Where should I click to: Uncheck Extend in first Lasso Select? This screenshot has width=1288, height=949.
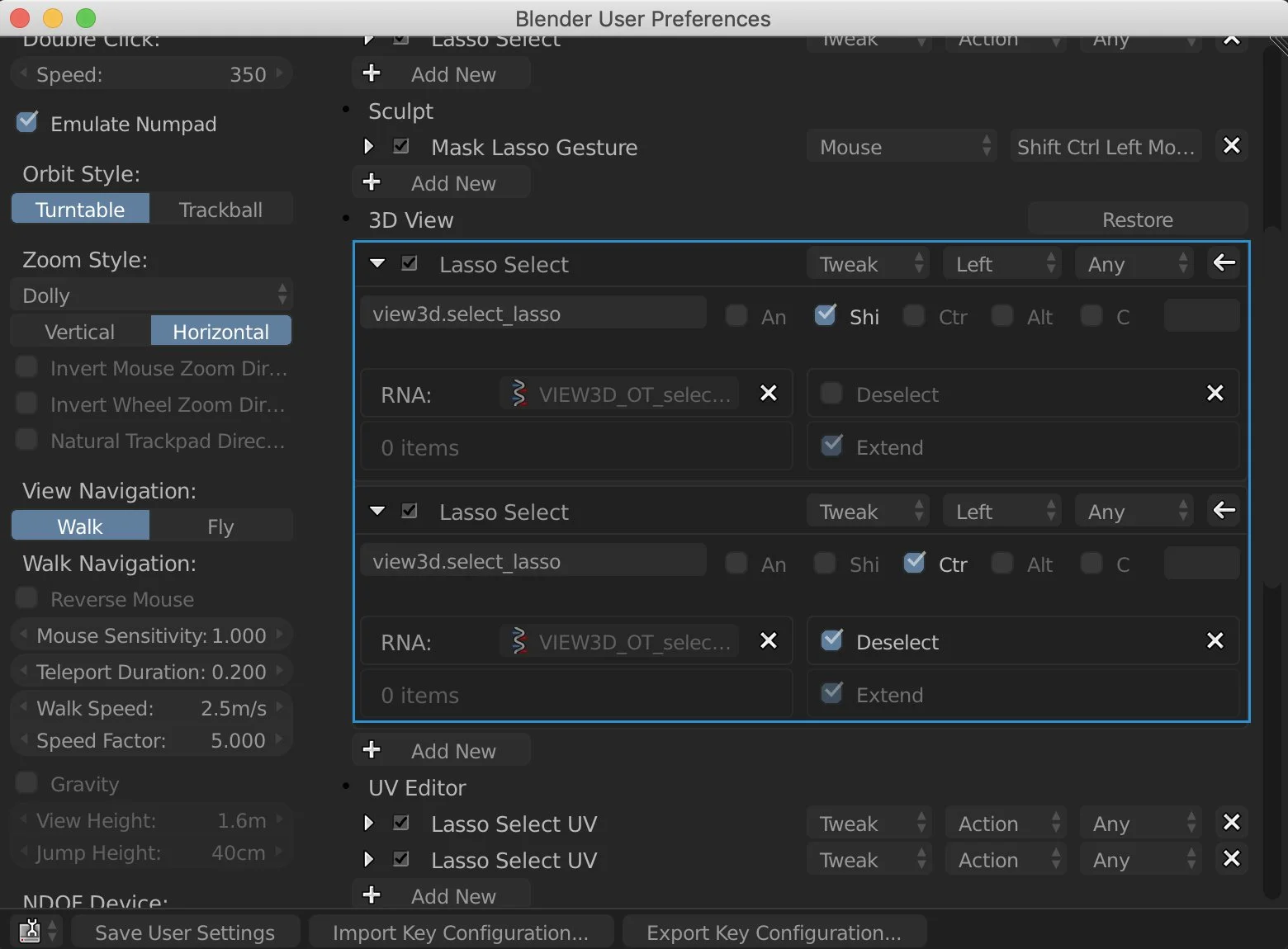832,446
